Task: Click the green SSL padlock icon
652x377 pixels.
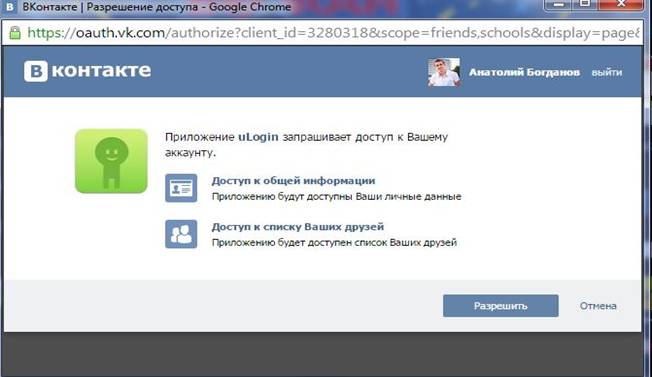Action: pyautogui.click(x=15, y=33)
